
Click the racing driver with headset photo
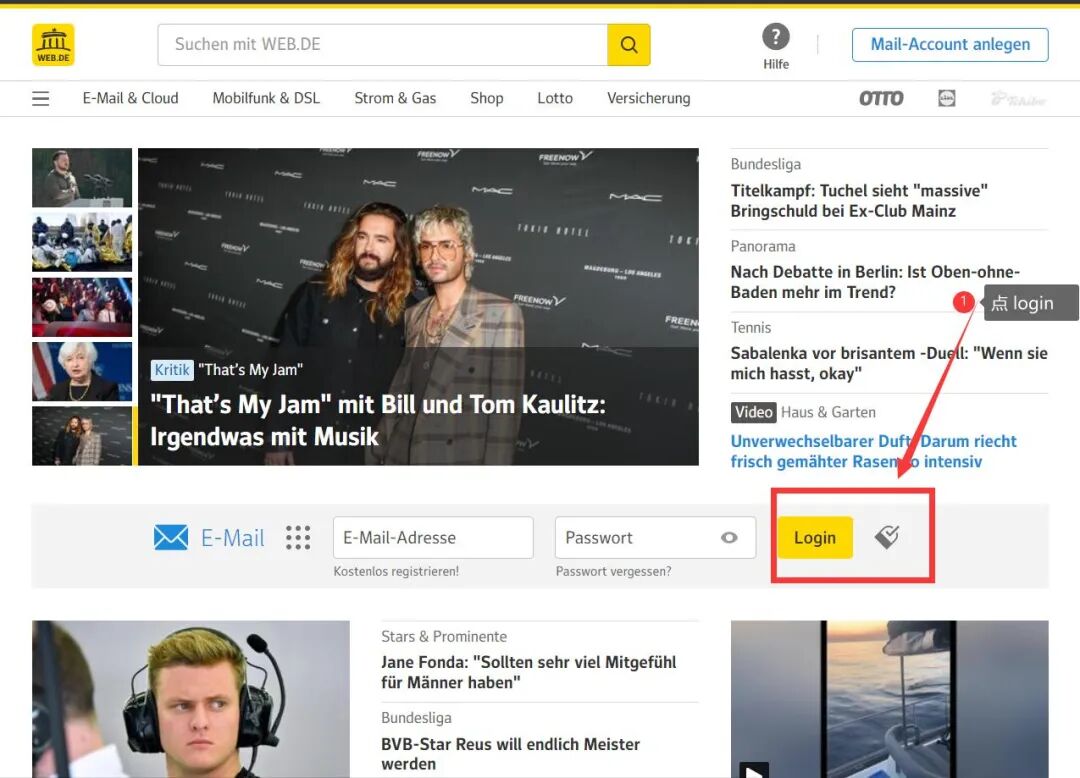coord(191,699)
